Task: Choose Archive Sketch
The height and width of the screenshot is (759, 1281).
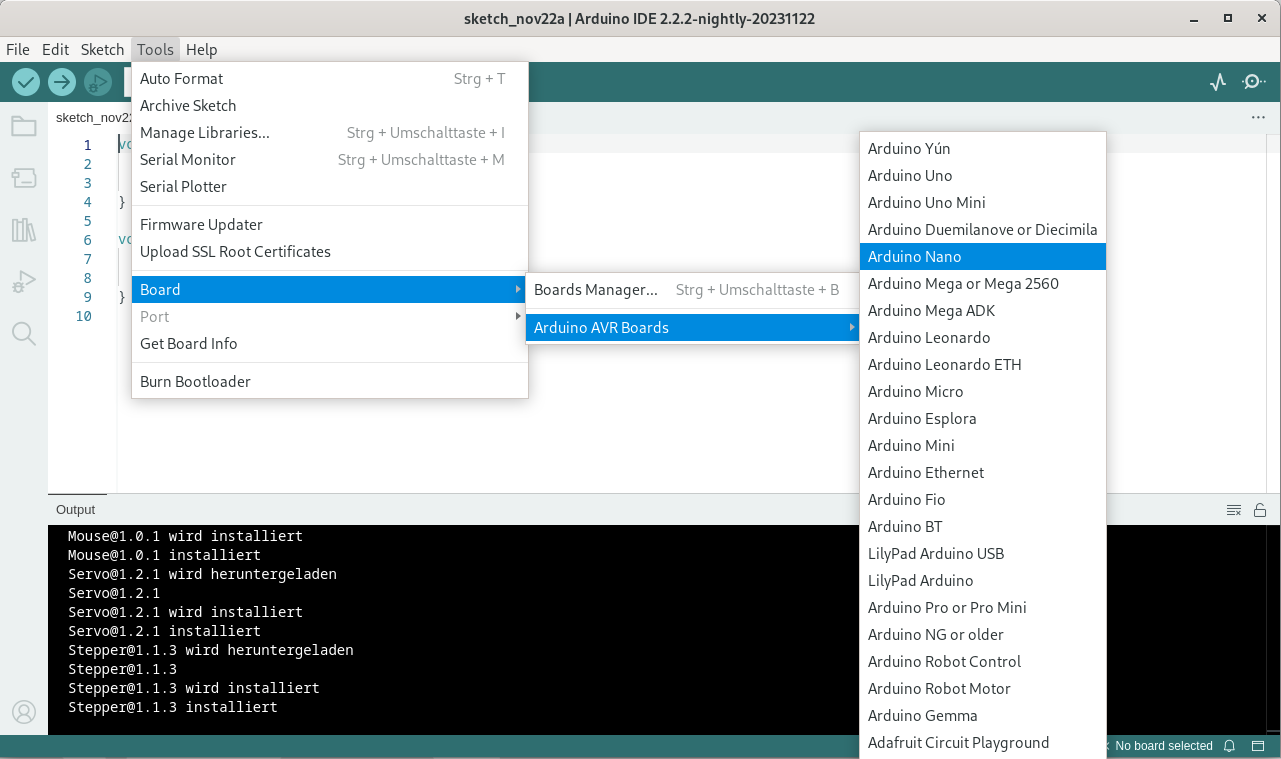Action: tap(330, 105)
